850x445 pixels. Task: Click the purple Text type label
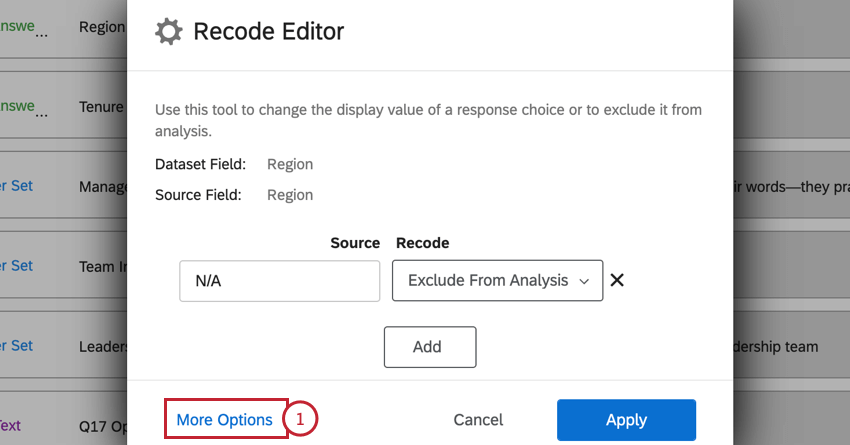click(x=12, y=425)
